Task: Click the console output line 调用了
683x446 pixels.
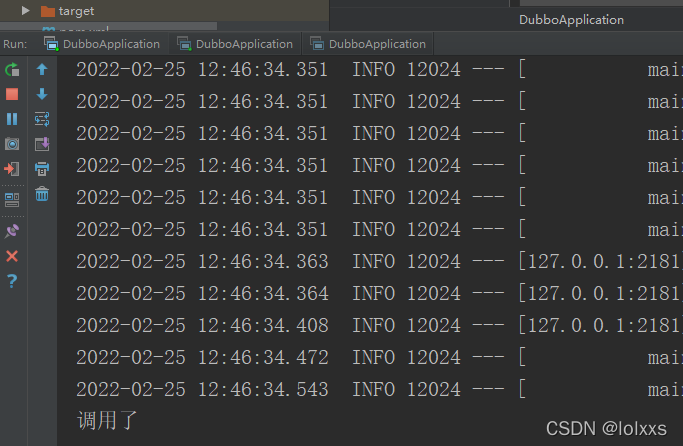Action: pos(107,421)
